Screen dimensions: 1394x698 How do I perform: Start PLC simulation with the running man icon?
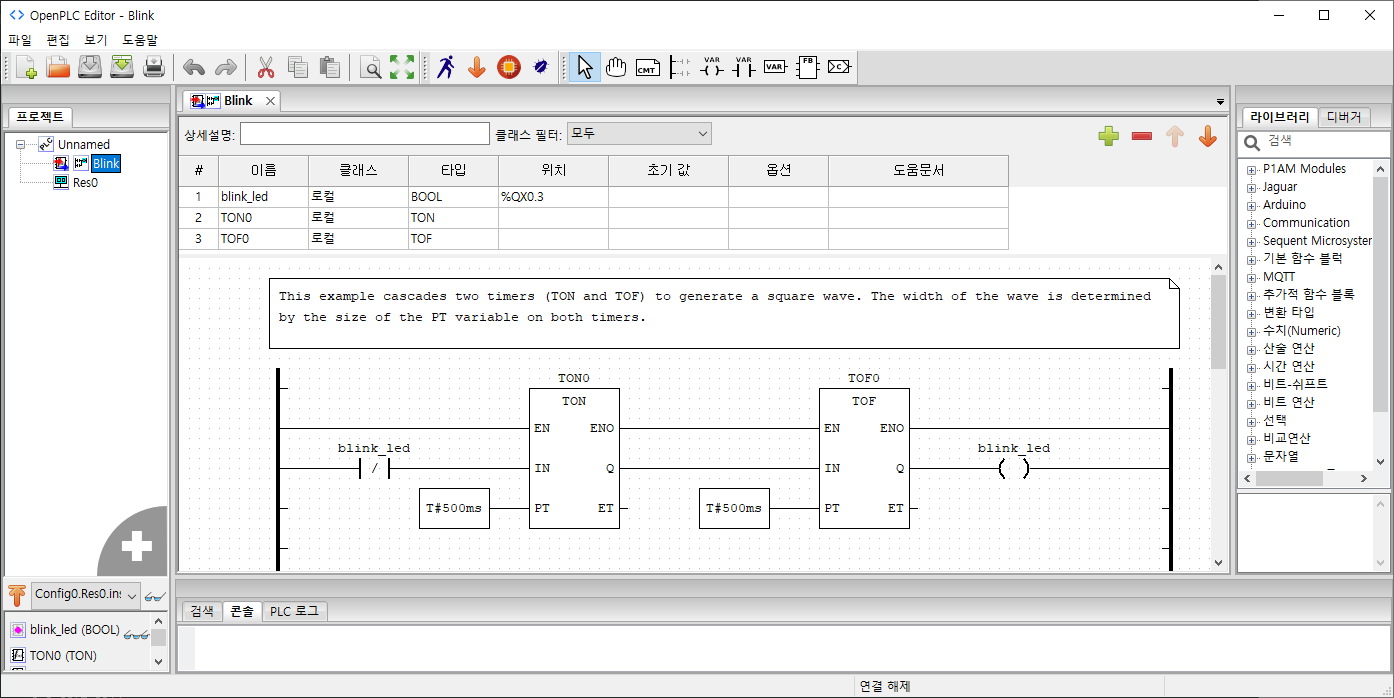445,67
